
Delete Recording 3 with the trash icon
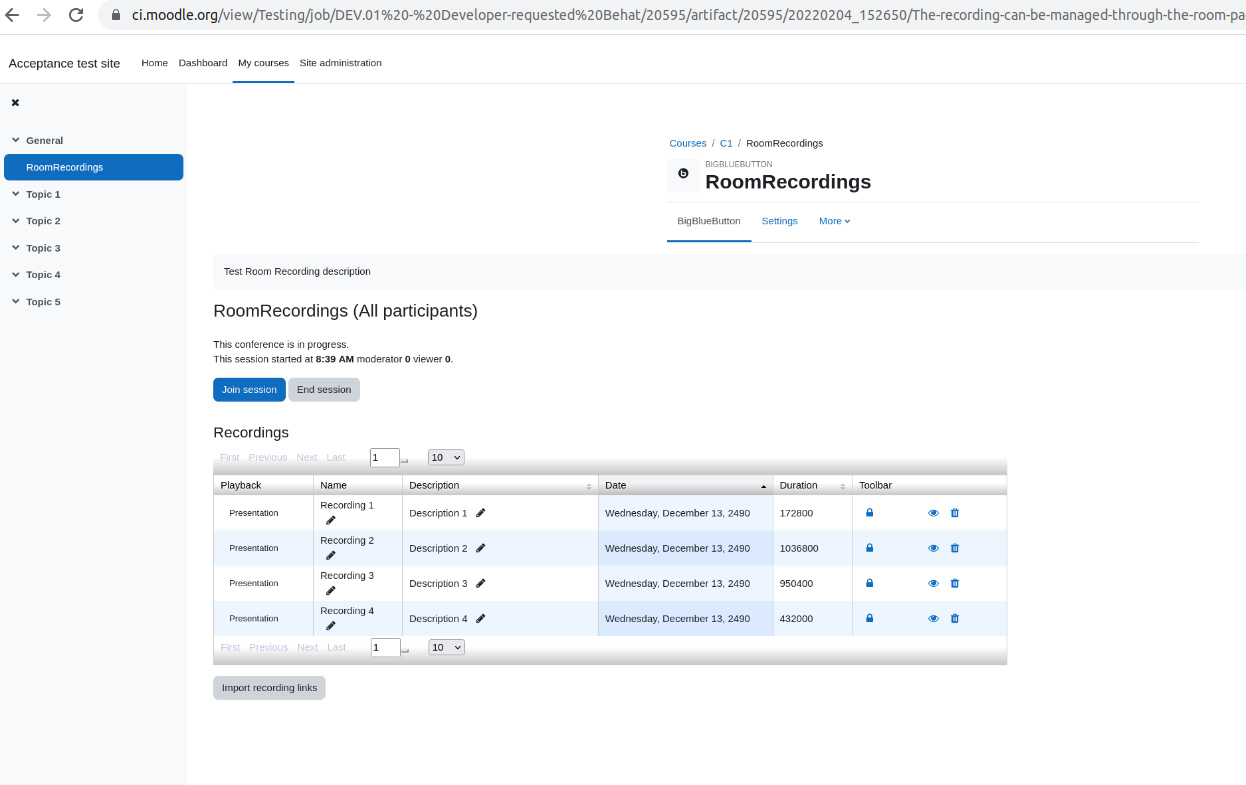(954, 583)
